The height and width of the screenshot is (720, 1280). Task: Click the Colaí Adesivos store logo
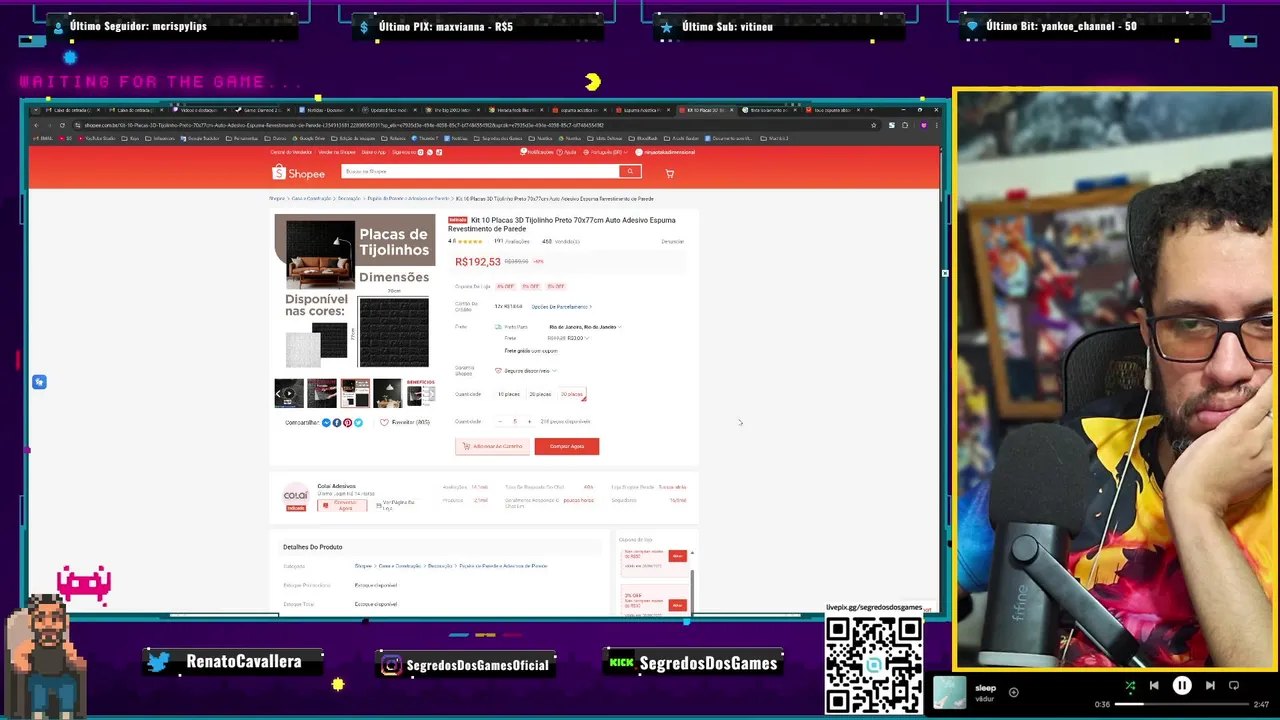(296, 495)
